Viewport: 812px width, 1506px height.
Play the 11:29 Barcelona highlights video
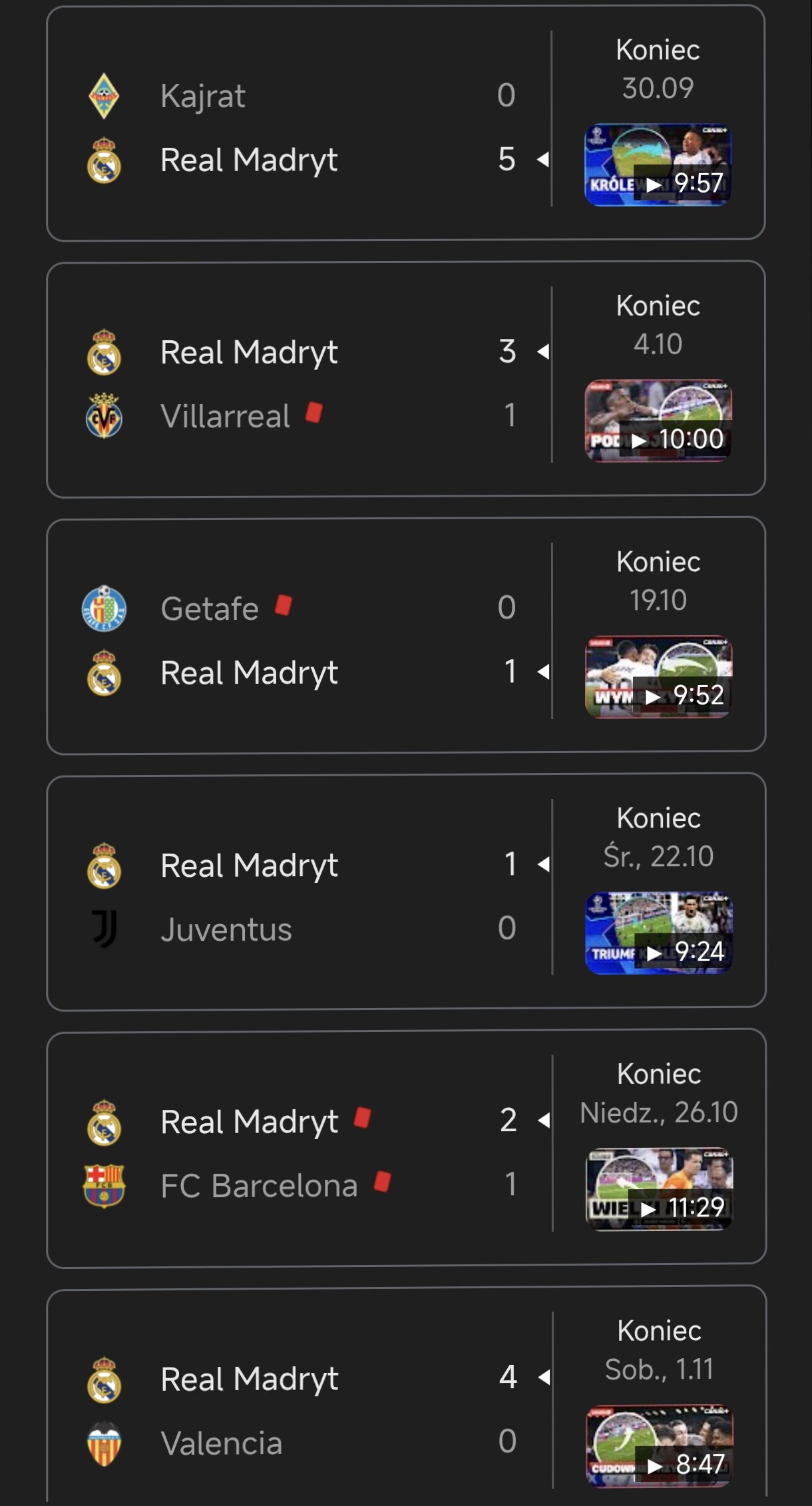pyautogui.click(x=659, y=1189)
